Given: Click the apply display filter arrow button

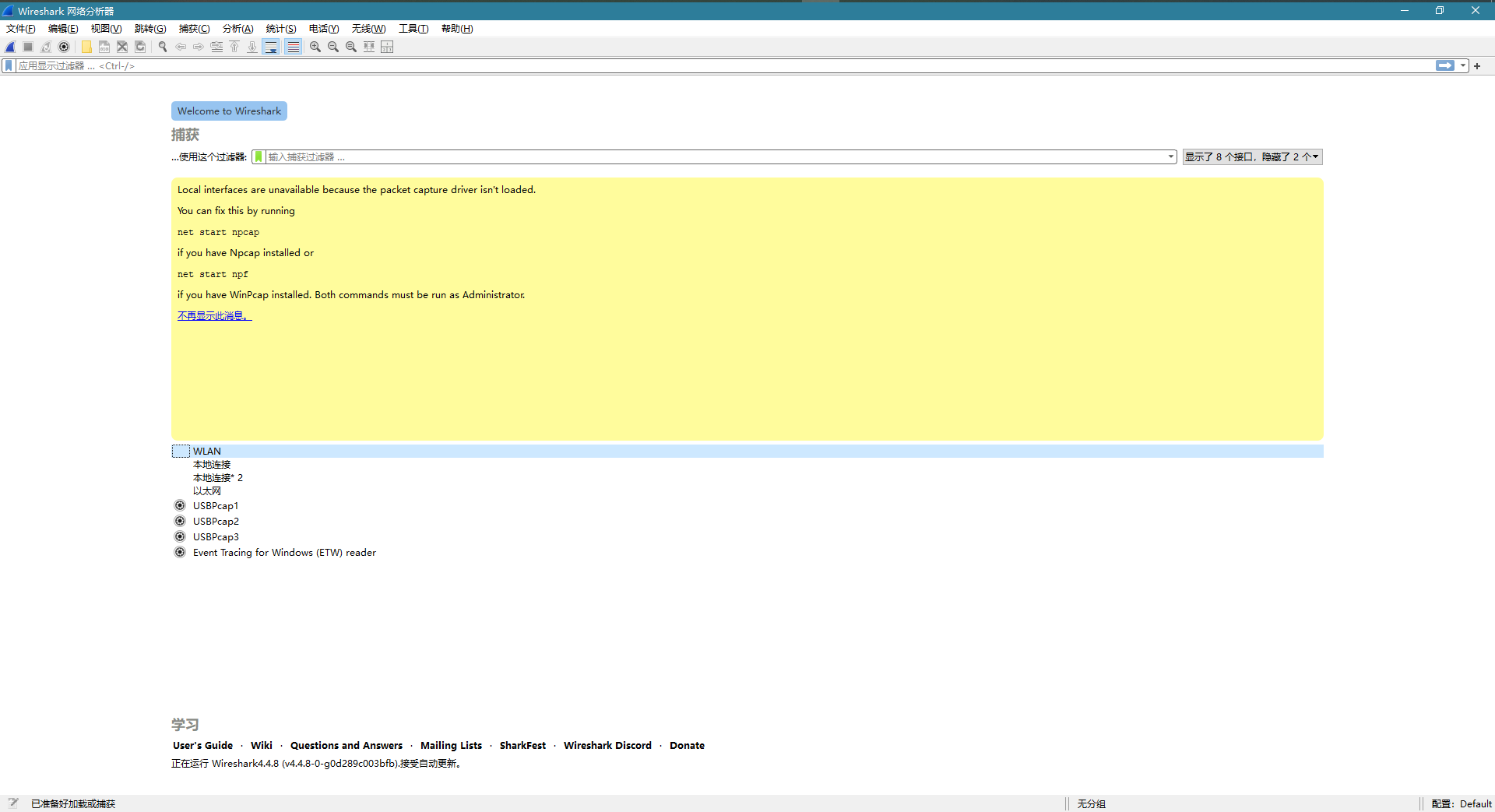Looking at the screenshot, I should click(x=1445, y=66).
